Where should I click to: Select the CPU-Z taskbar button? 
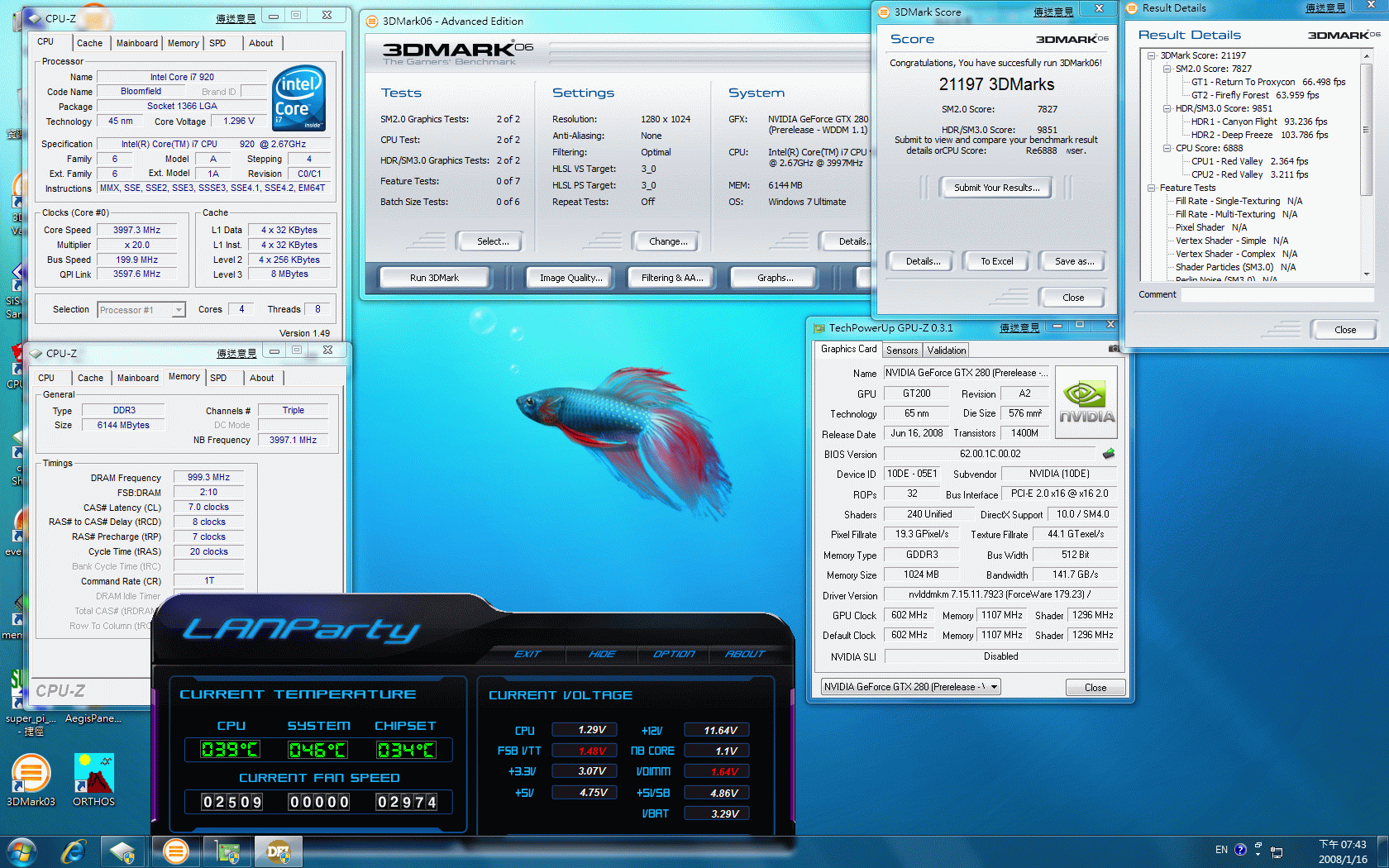[124, 851]
